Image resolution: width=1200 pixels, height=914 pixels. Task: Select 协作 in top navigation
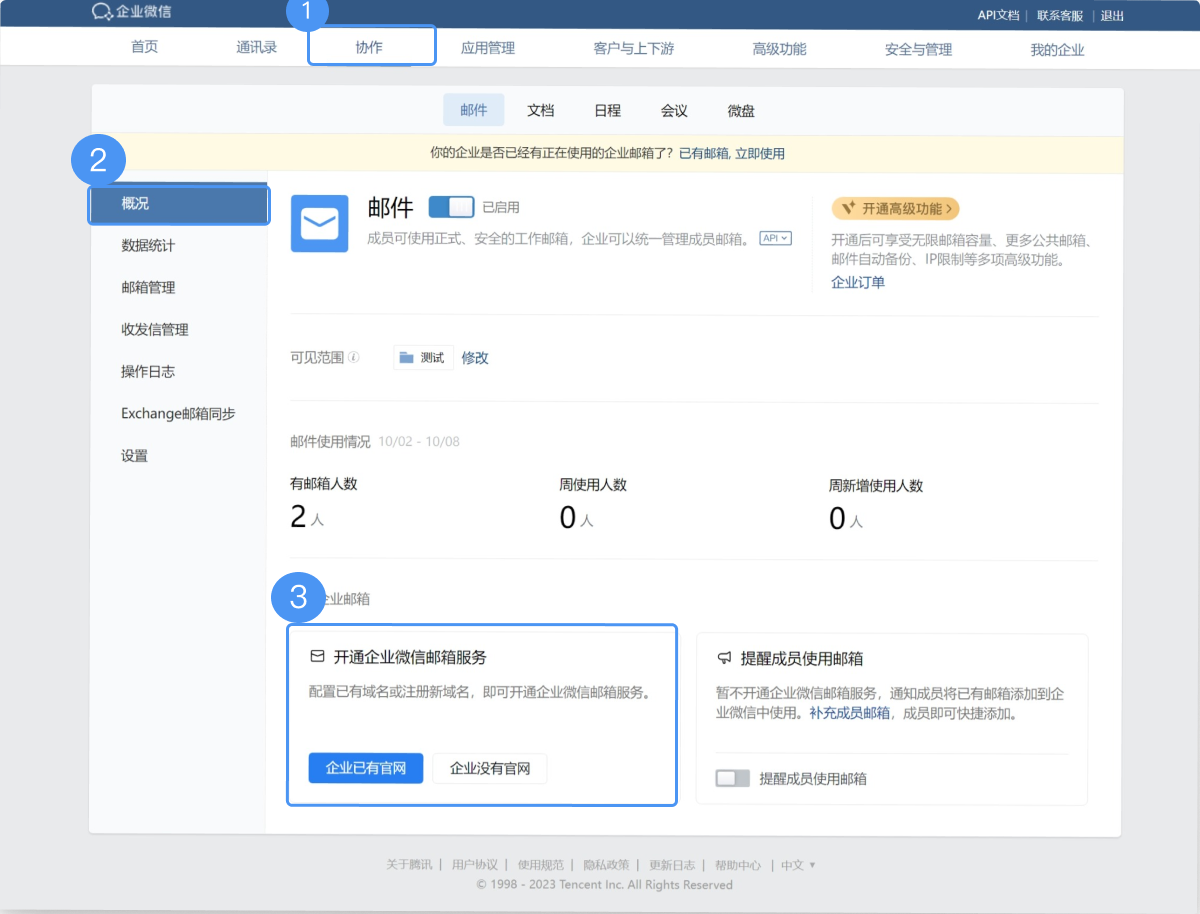point(370,47)
